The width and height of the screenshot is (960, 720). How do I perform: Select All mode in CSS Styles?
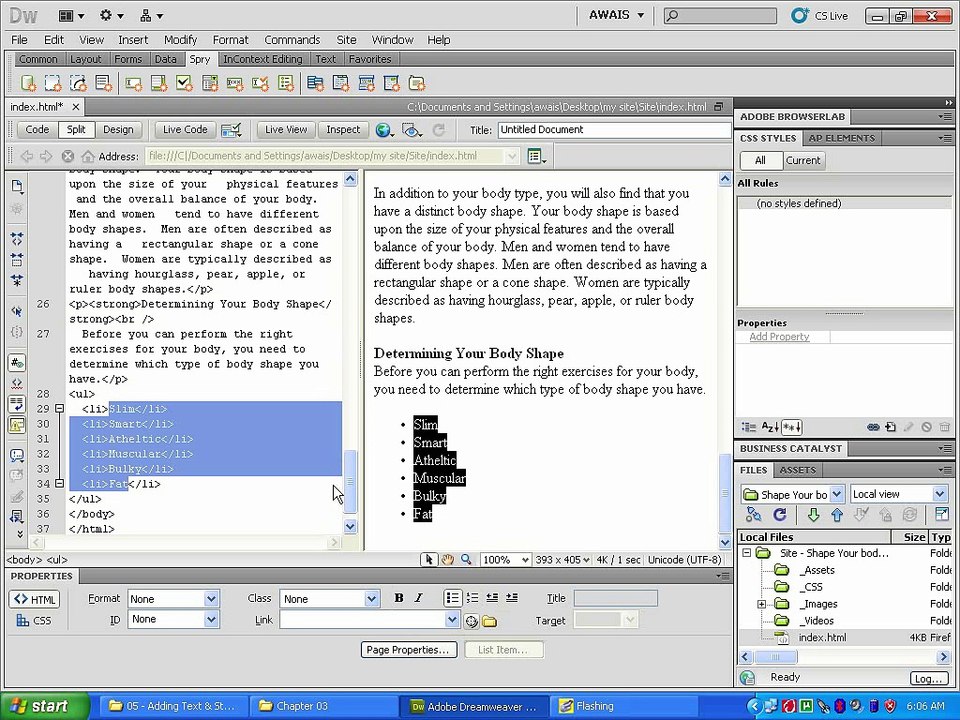(x=760, y=160)
